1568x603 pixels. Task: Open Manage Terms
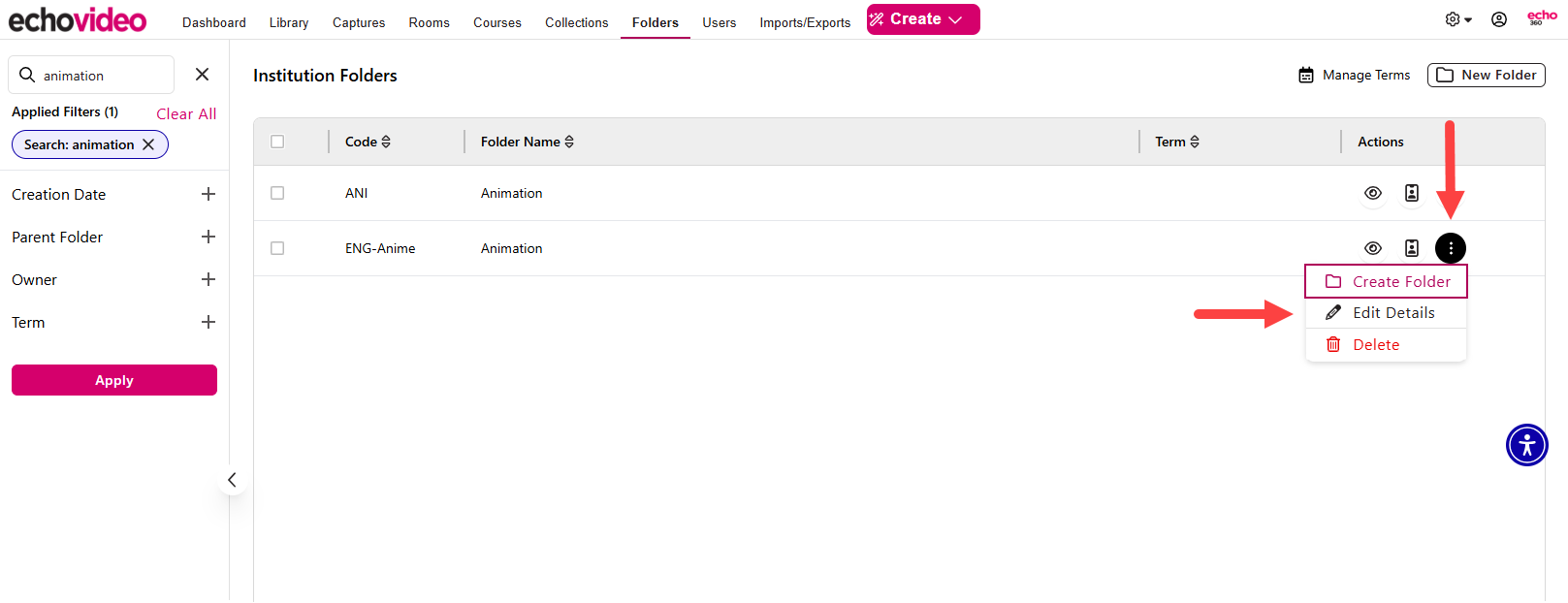(1355, 75)
